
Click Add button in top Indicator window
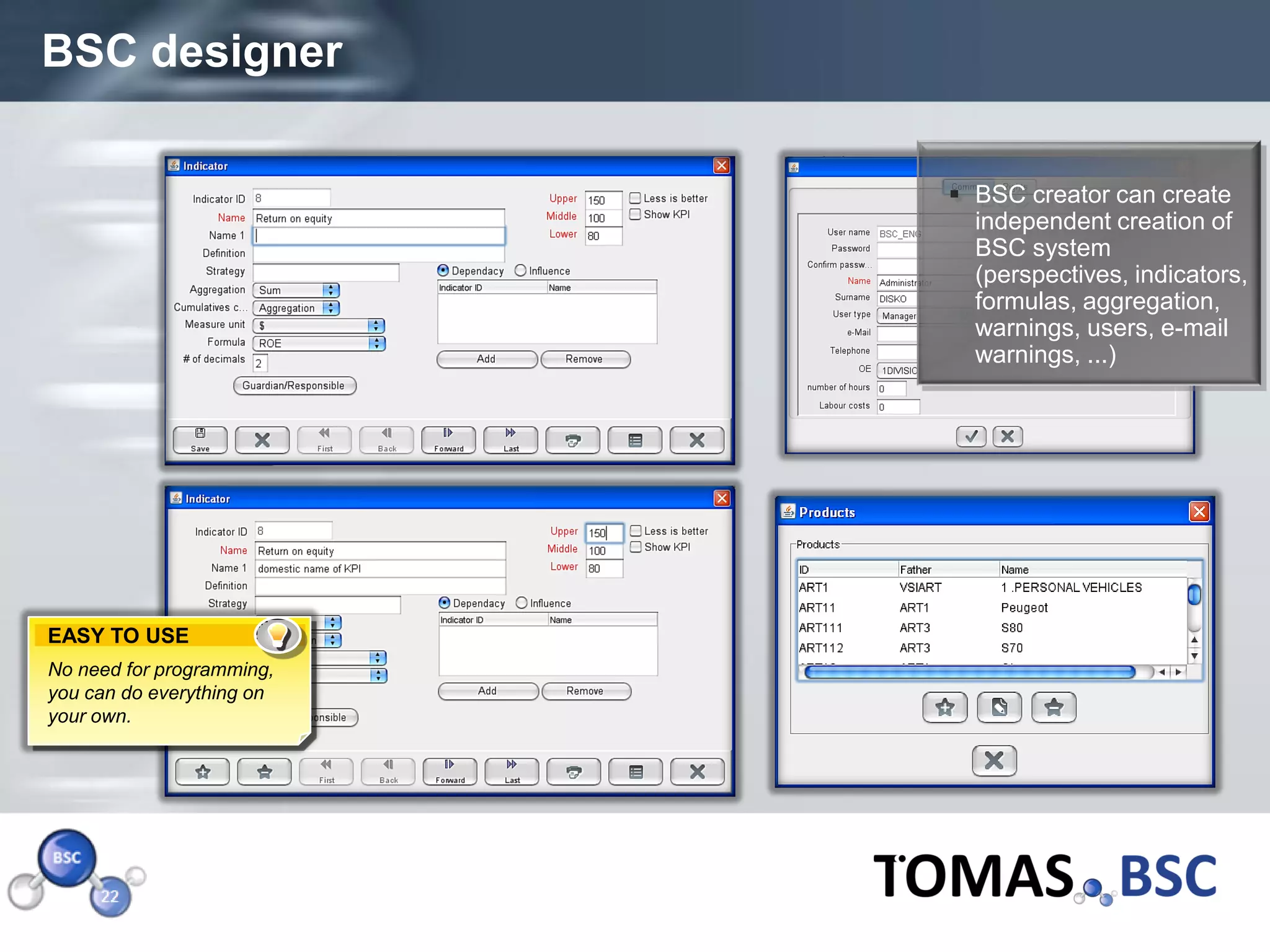click(487, 359)
